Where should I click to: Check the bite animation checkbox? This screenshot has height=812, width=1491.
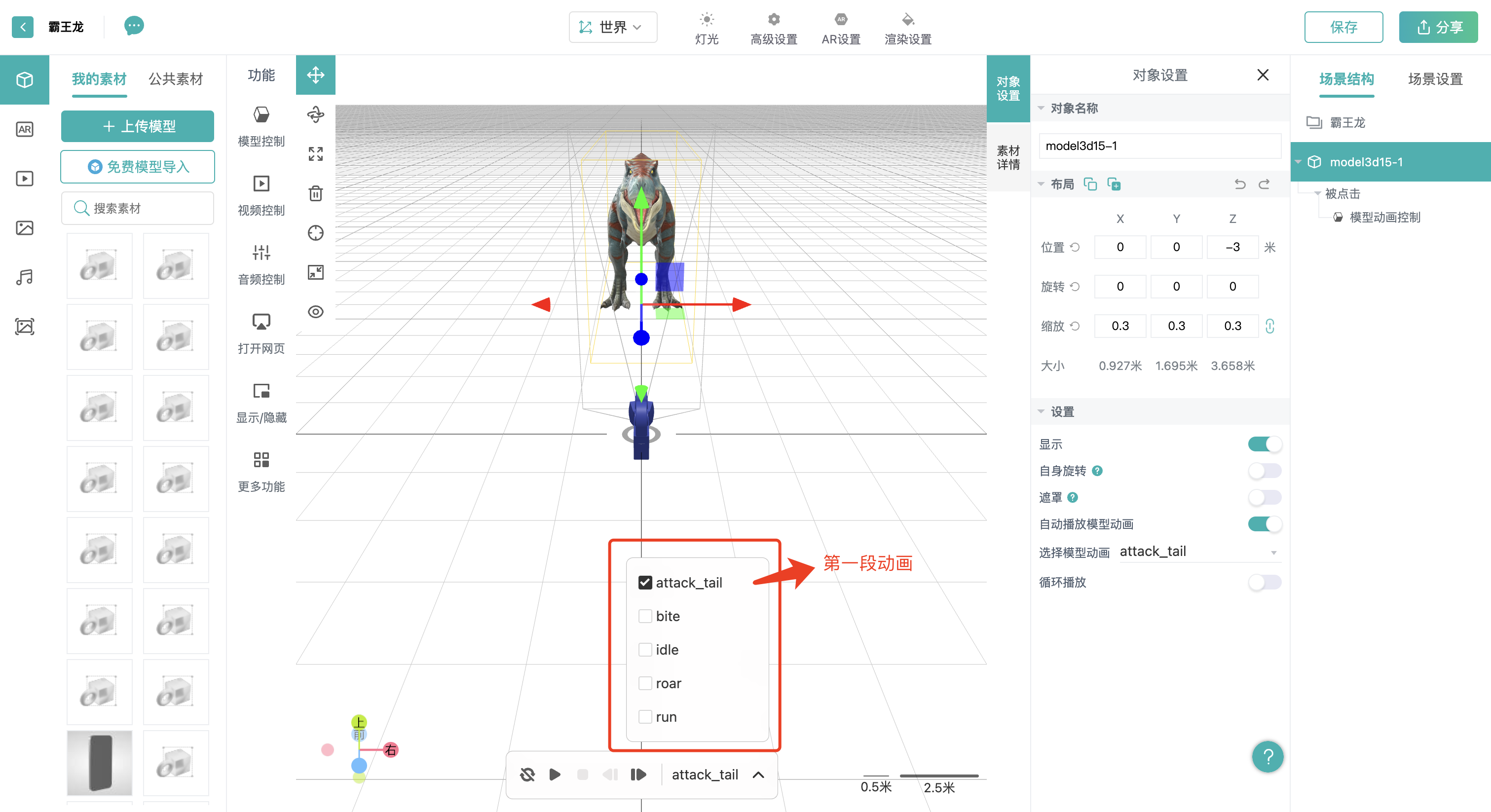coord(645,616)
